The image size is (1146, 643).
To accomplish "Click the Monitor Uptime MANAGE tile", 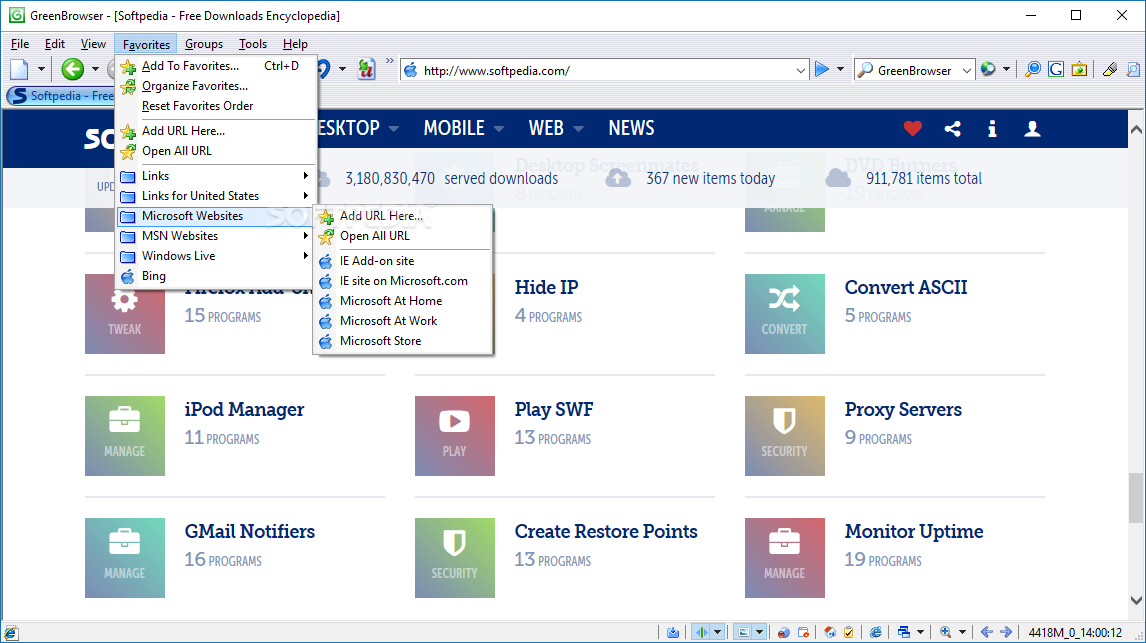I will tap(784, 558).
